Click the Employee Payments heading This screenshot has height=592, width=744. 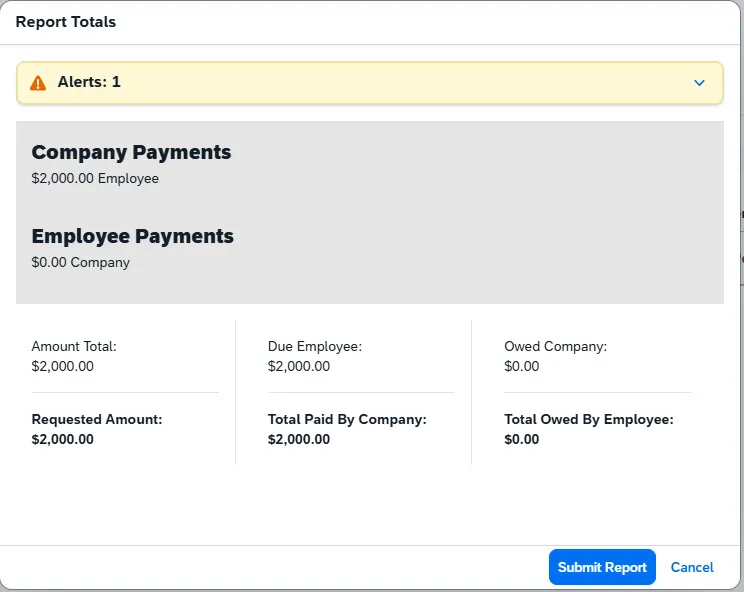[x=132, y=236]
